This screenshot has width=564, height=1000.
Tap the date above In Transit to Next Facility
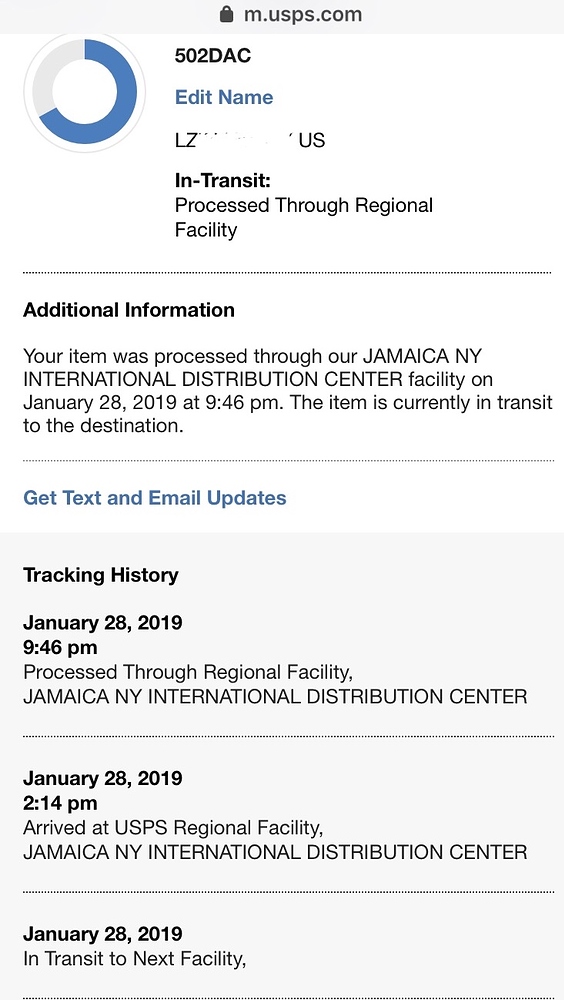(x=103, y=934)
